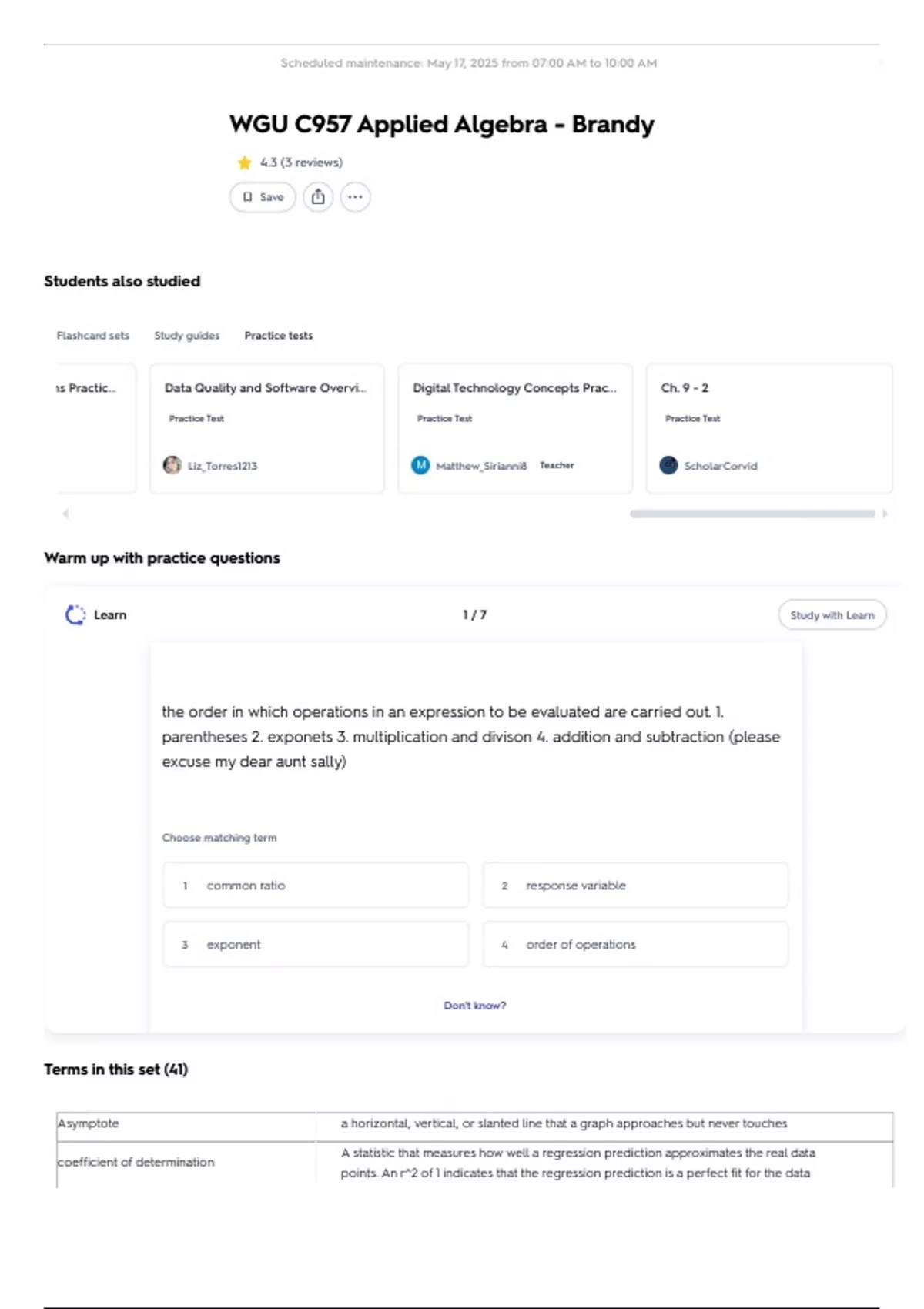
Task: Choose answer option order of operations
Action: coord(635,944)
